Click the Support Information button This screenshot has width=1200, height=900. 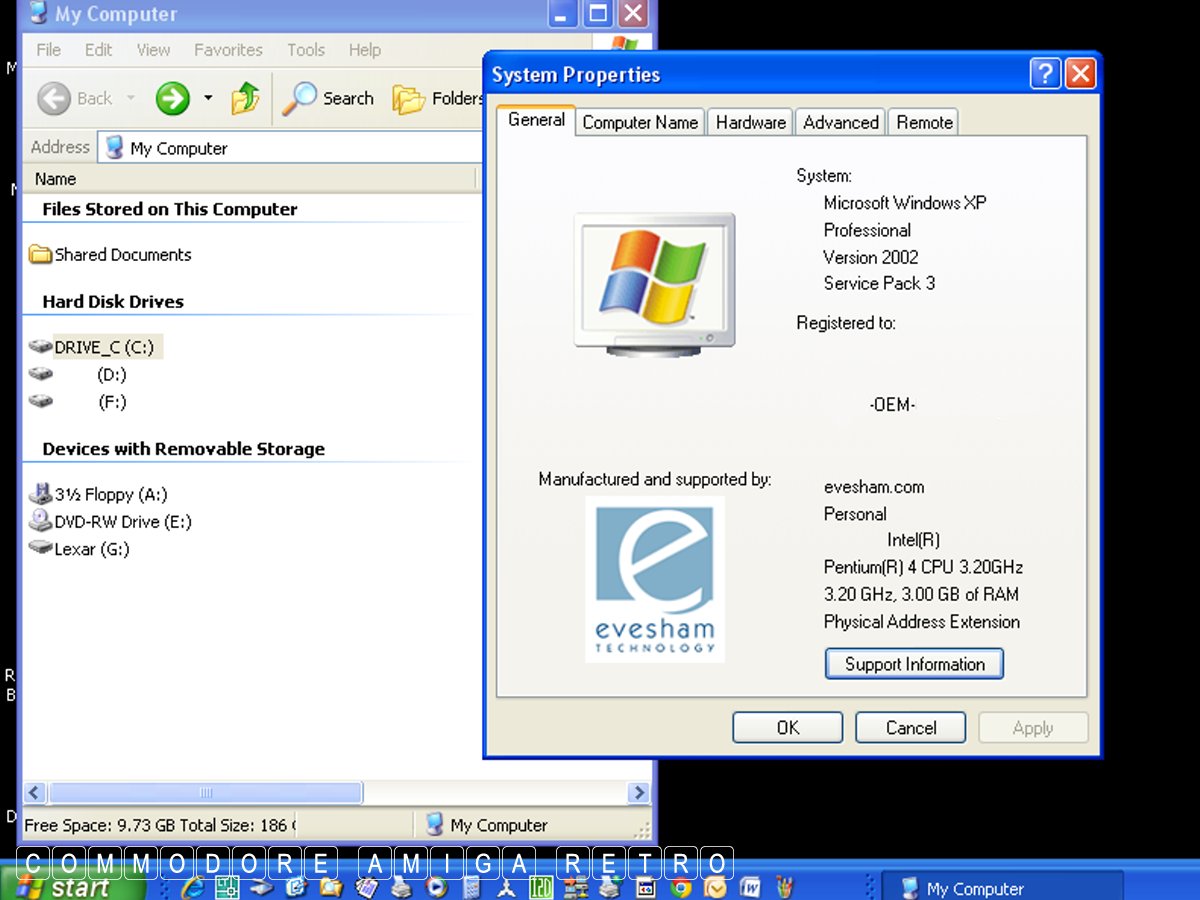pos(914,664)
